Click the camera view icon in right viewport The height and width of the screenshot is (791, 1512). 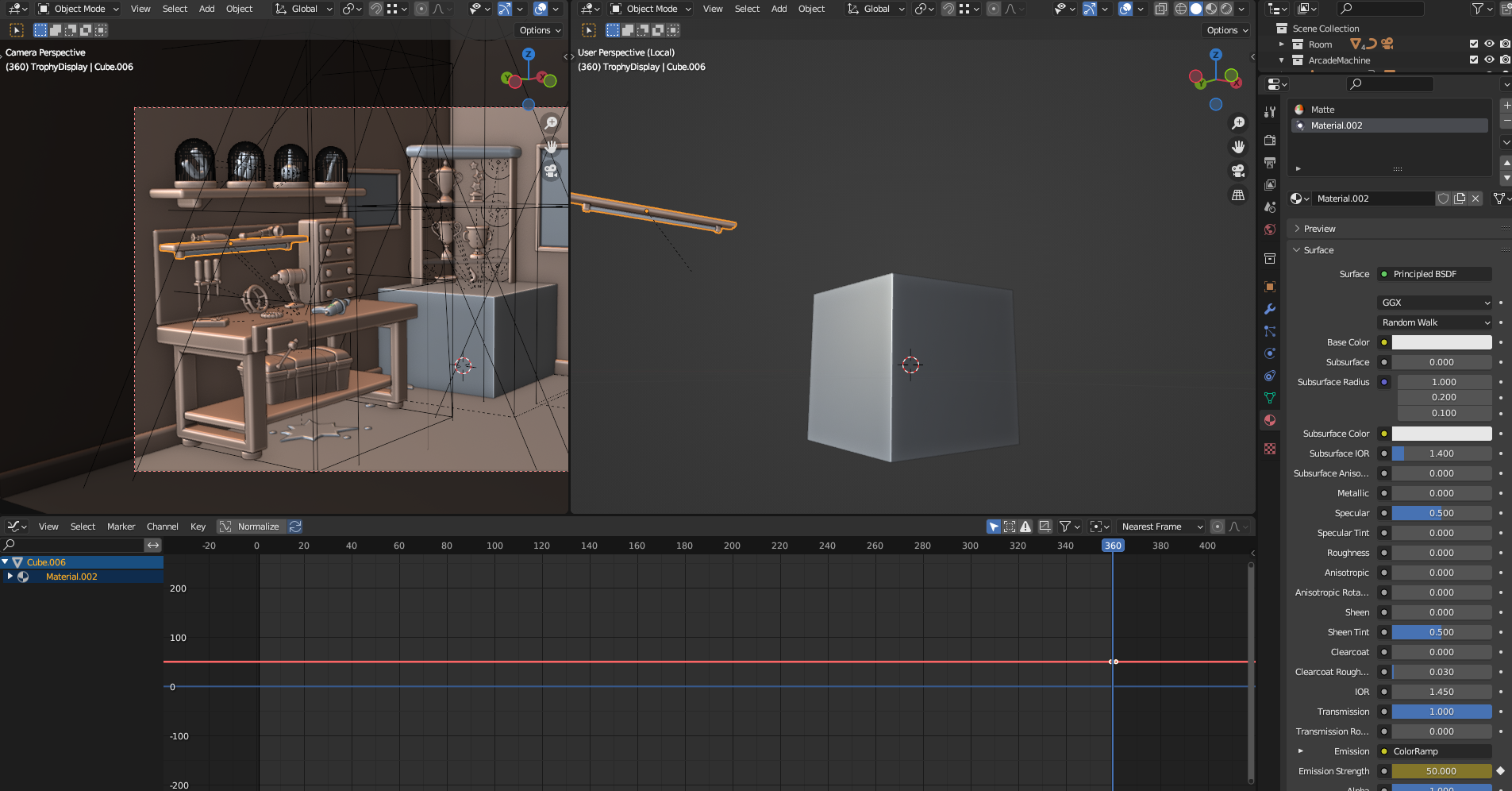click(x=1237, y=171)
